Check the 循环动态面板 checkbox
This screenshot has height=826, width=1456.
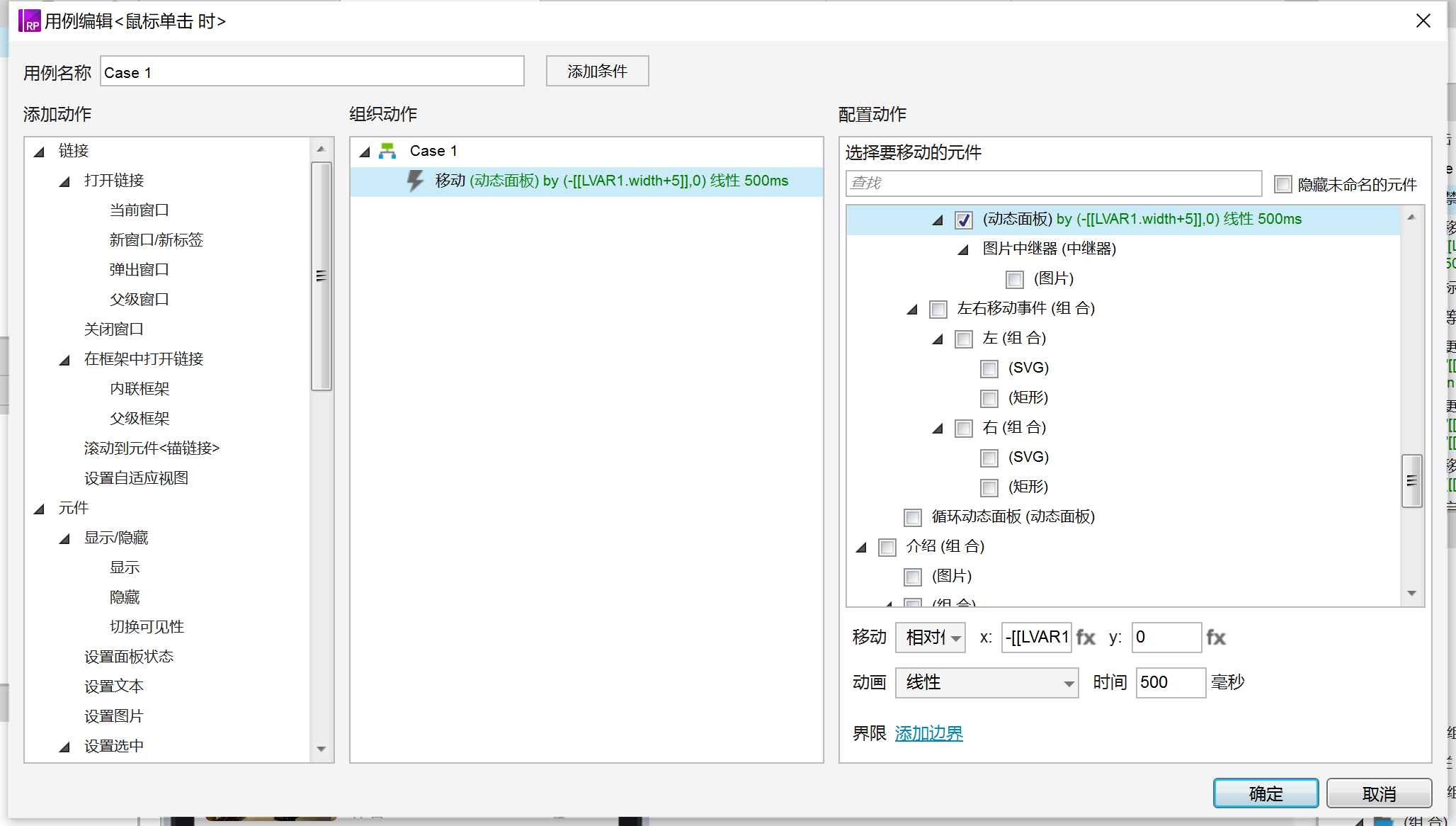click(x=913, y=518)
